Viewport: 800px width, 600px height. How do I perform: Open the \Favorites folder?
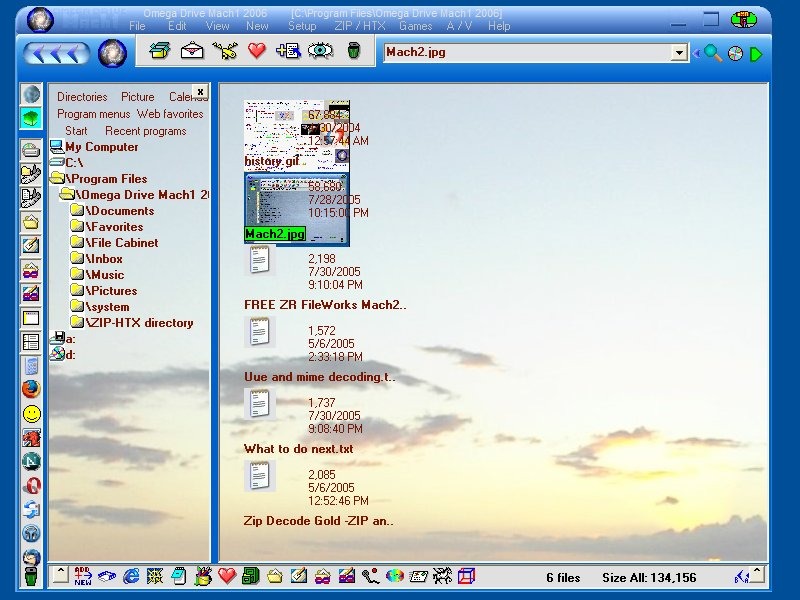(x=114, y=227)
